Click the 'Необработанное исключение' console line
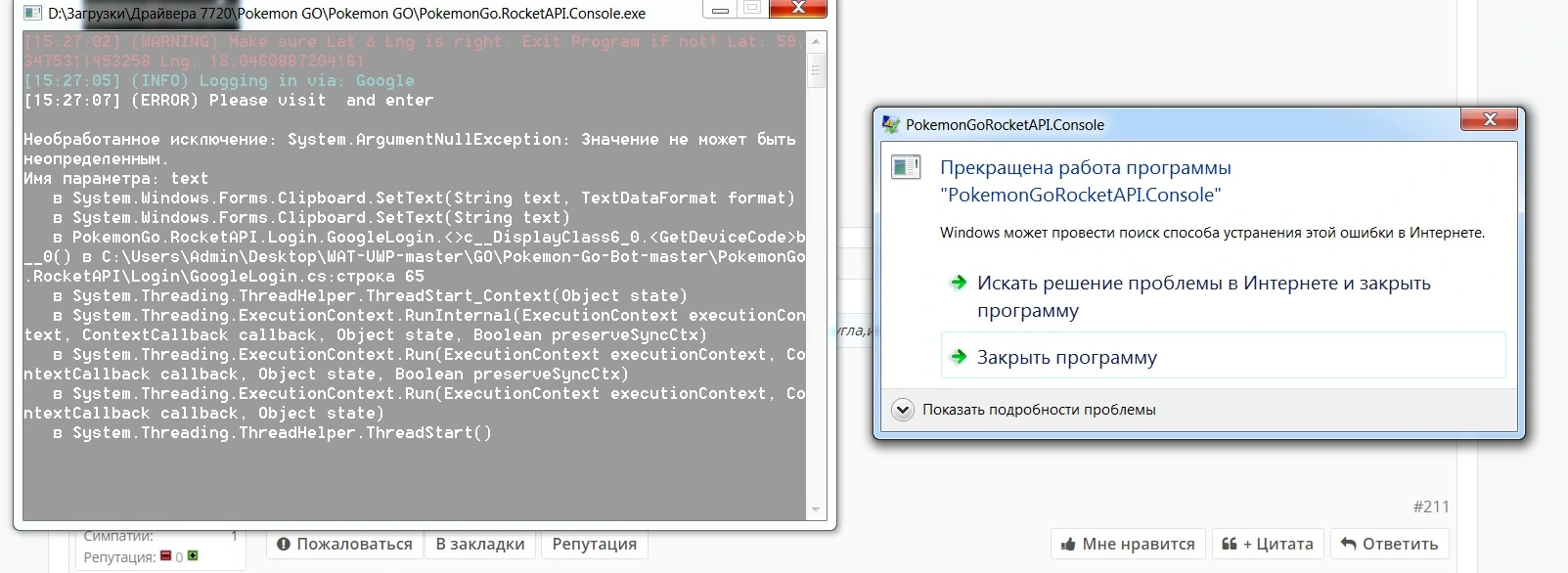 (x=410, y=149)
